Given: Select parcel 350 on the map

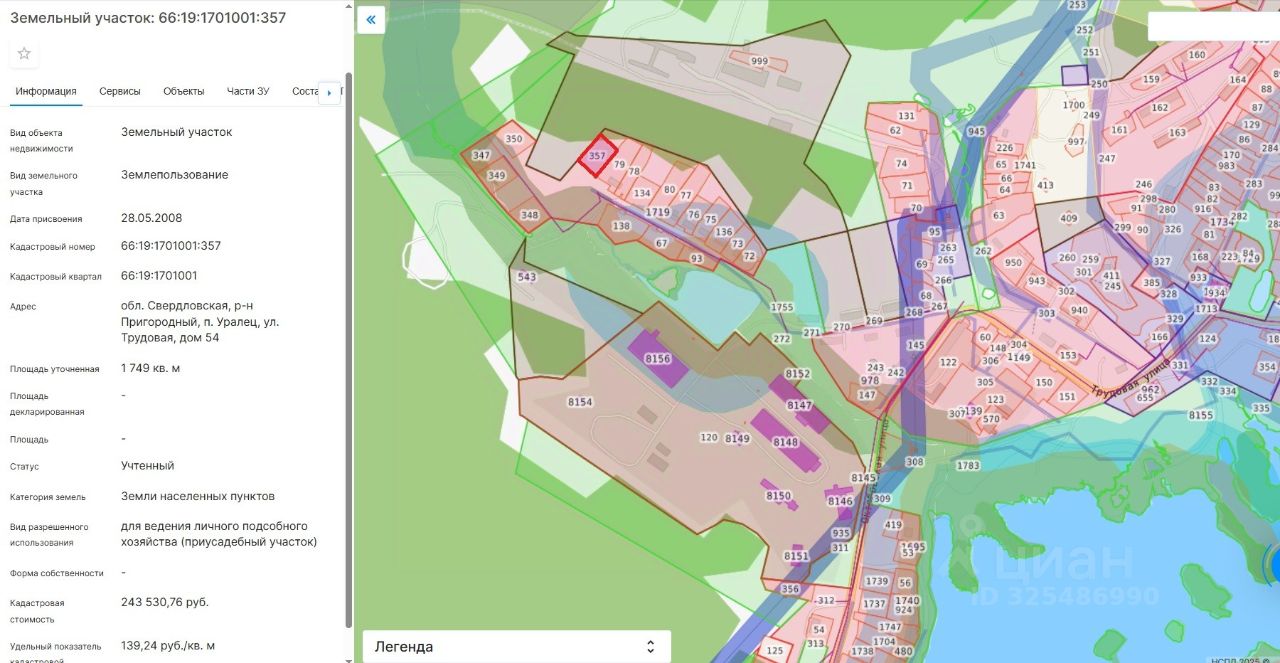Looking at the screenshot, I should 514,139.
